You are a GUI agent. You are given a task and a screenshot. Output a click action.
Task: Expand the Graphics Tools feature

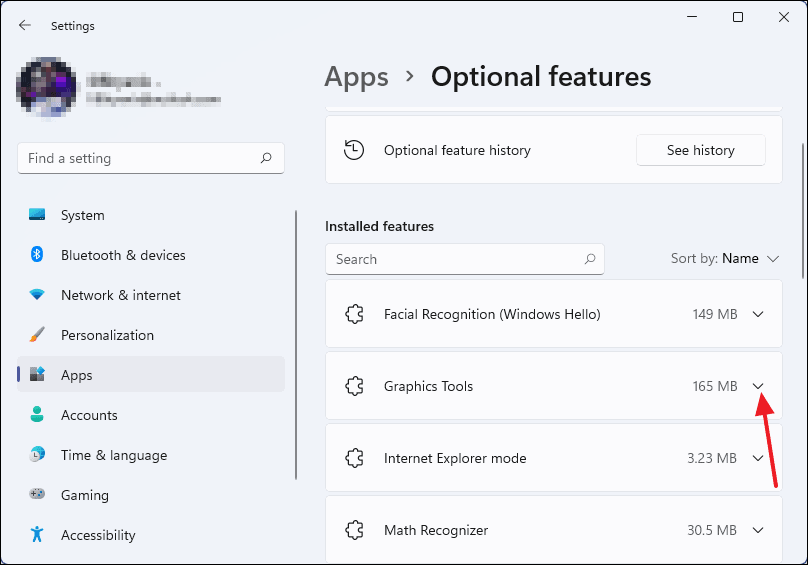click(x=758, y=386)
